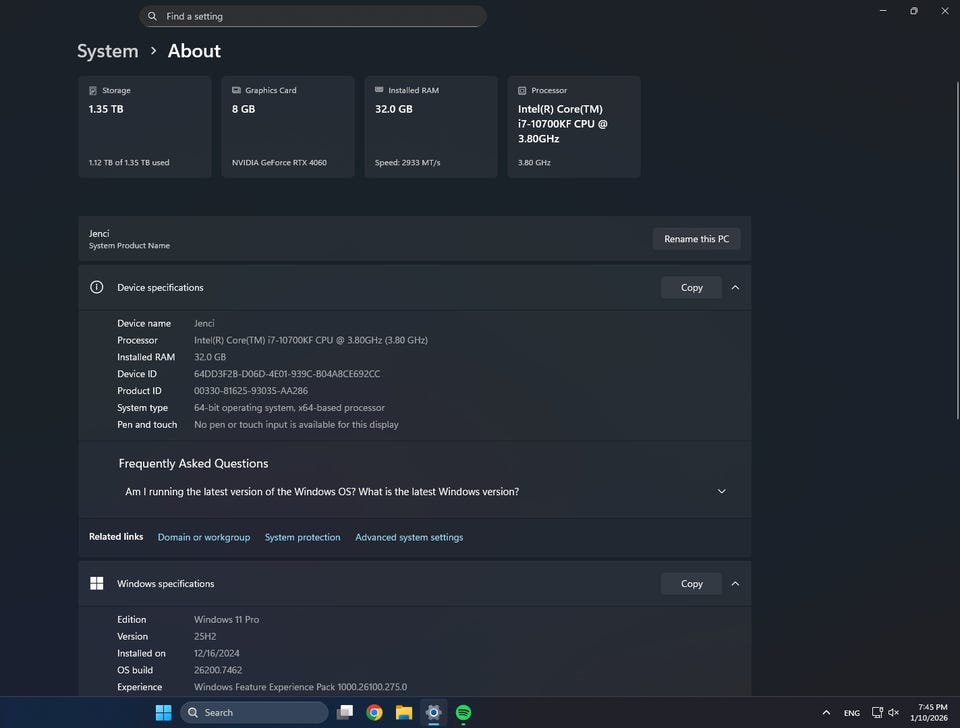The image size is (960, 728).
Task: Click the Device specifications info icon
Action: click(x=97, y=287)
